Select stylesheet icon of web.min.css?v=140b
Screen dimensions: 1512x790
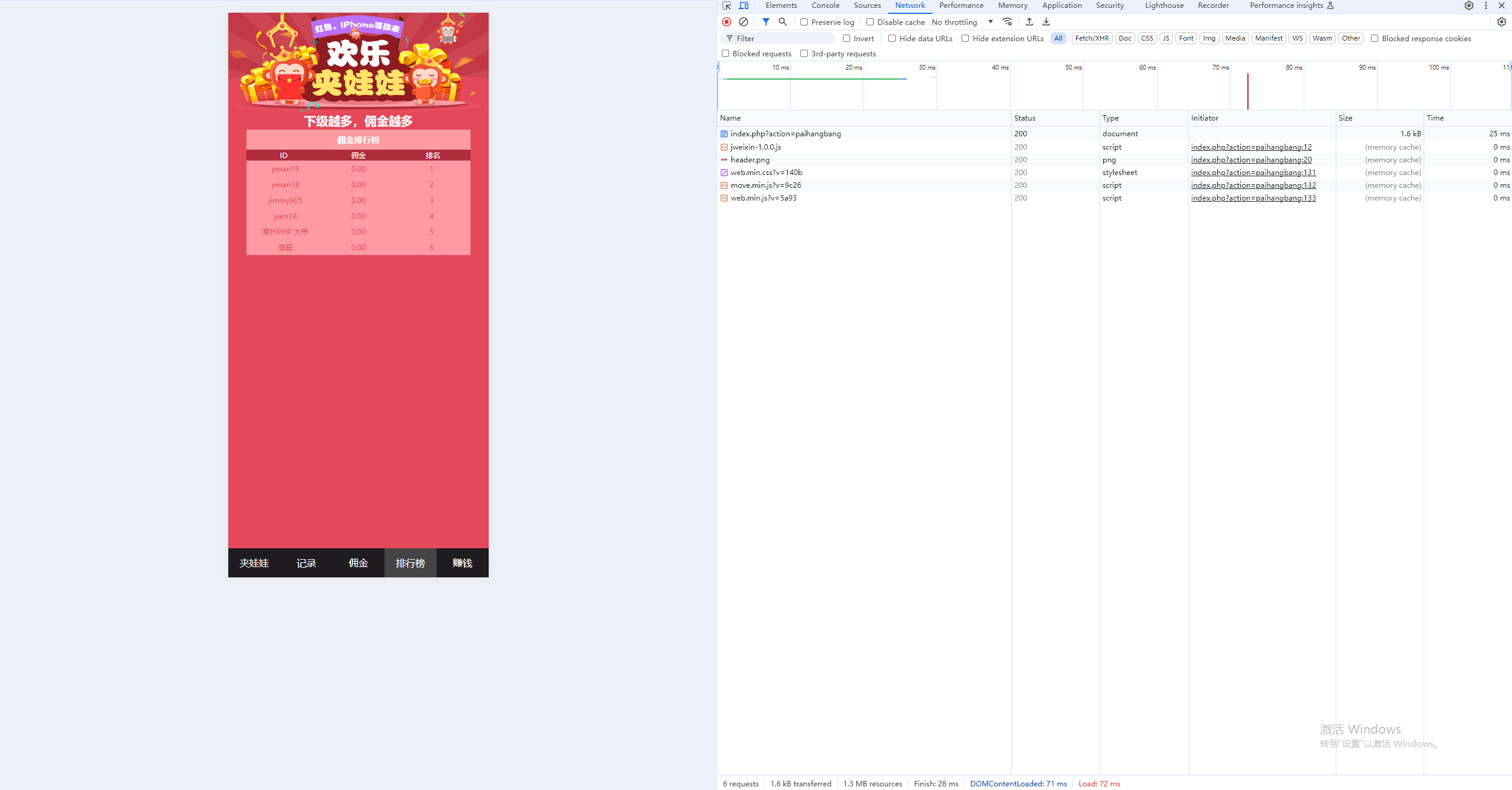click(724, 173)
